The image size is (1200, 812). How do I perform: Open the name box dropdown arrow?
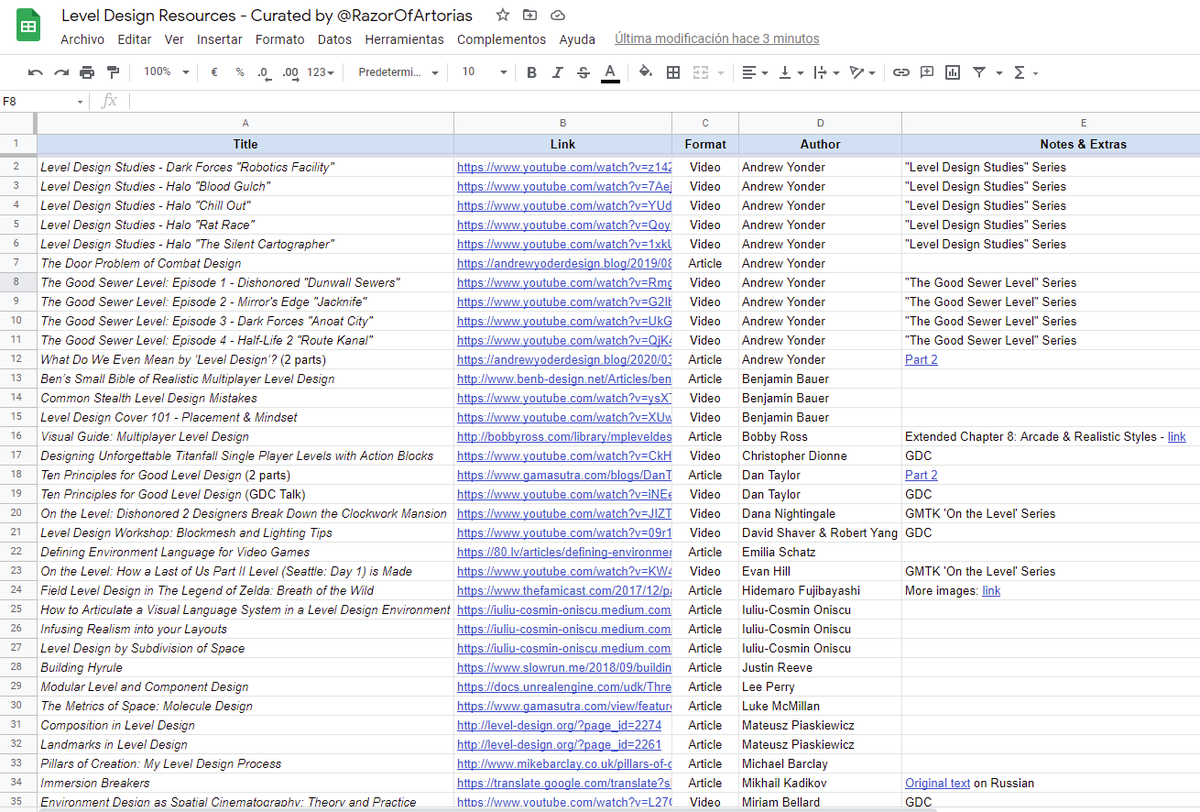[x=81, y=102]
